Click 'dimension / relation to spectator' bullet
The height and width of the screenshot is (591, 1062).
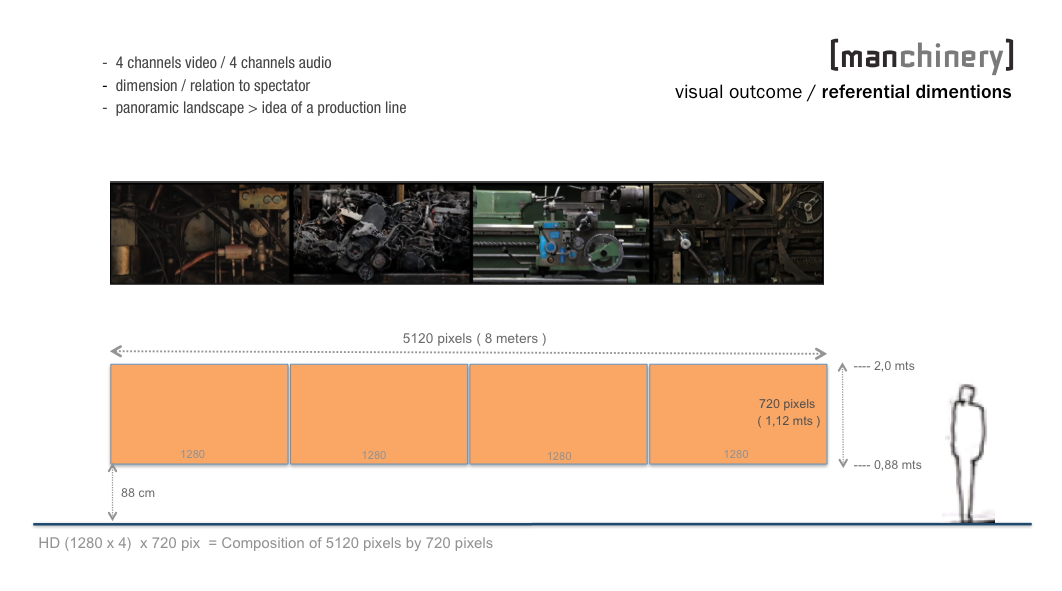(213, 86)
